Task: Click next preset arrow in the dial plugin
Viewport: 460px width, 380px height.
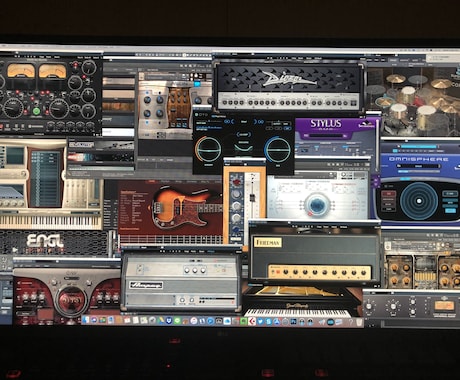Action: [x=256, y=122]
